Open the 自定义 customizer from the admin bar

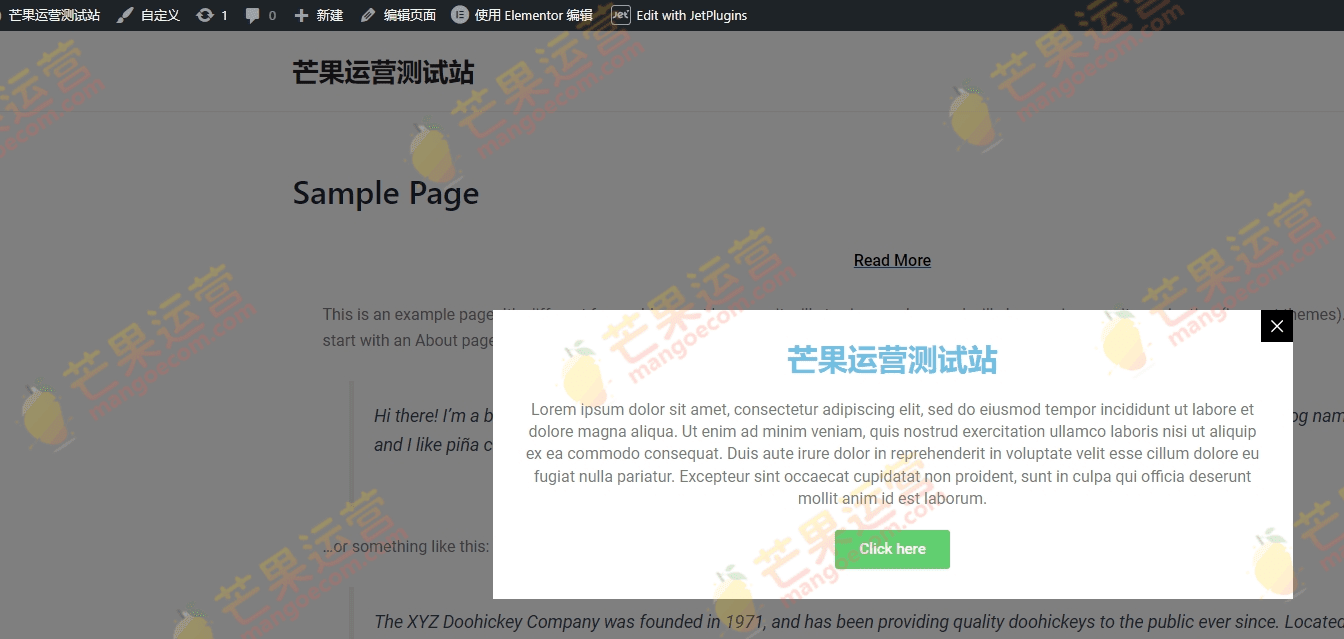point(160,15)
